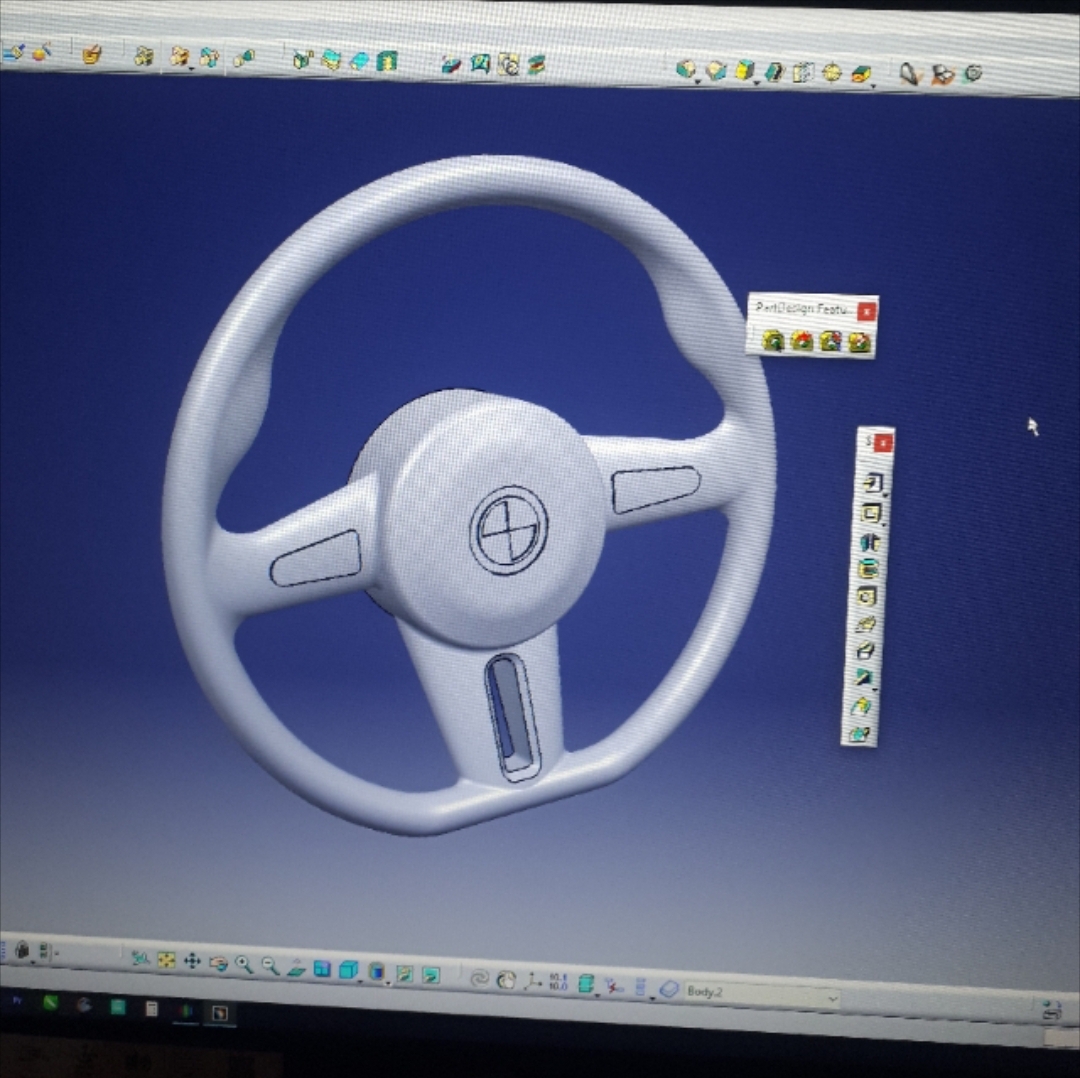The height and width of the screenshot is (1078, 1080).
Task: Expand the shading mode dropdown arrow
Action: pyautogui.click(x=388, y=983)
